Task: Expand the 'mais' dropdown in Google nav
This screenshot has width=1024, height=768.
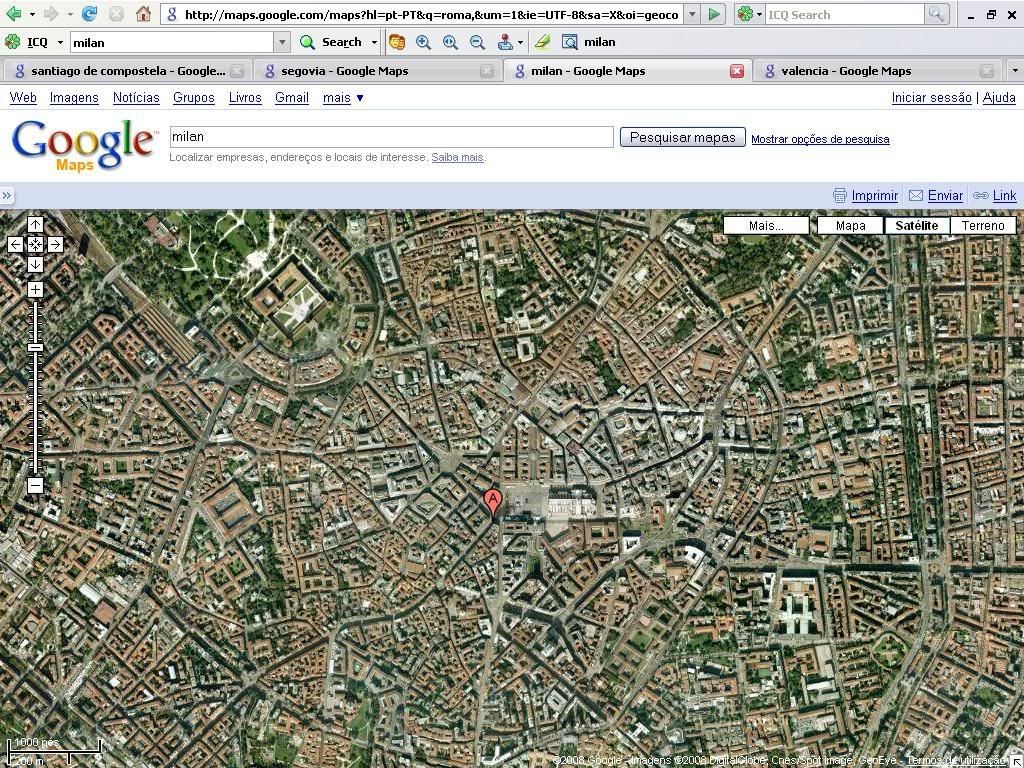Action: click(x=343, y=97)
